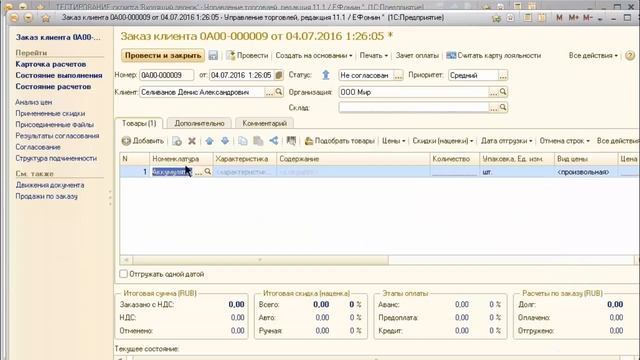This screenshot has width=640, height=360.
Task: Open the Отмена строк dropdown
Action: [x=564, y=141]
